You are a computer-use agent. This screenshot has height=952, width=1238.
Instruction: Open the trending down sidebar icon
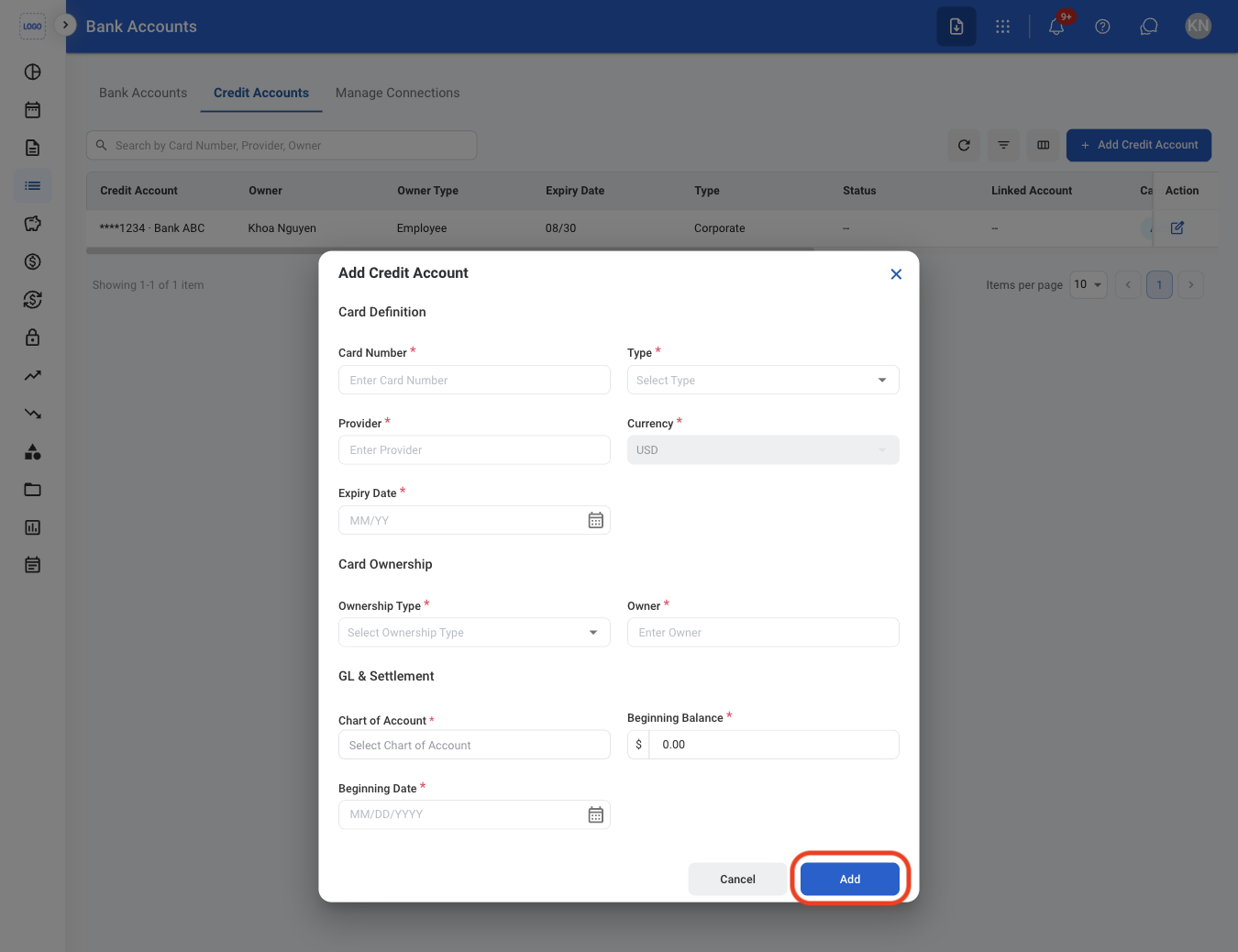32,414
